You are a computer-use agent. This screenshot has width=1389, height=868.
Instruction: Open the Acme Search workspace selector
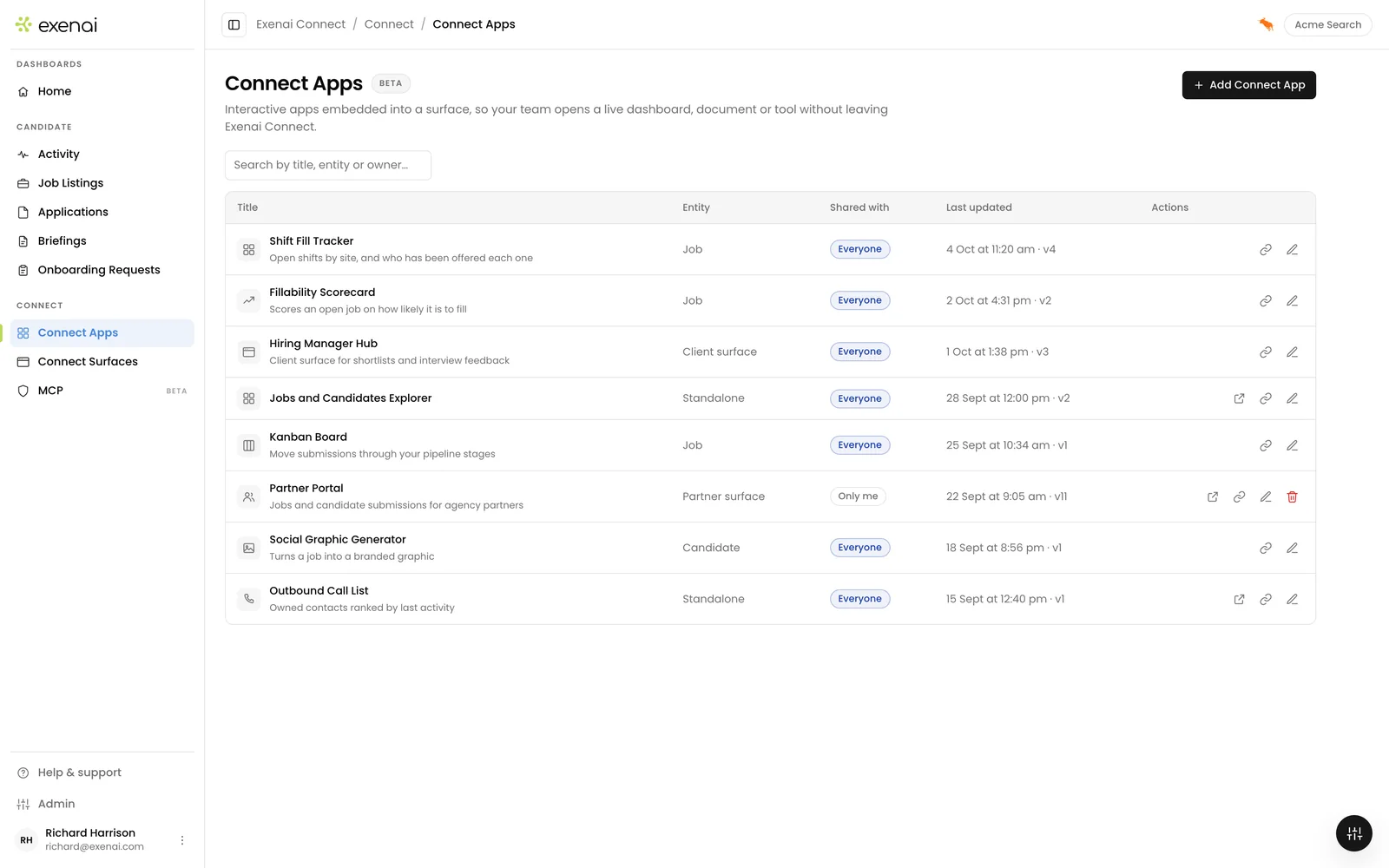pos(1327,24)
